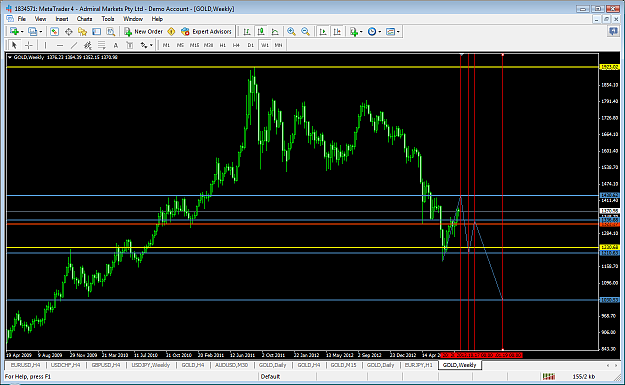The width and height of the screenshot is (625, 385).
Task: Set timeframe to MN monthly
Action: pyautogui.click(x=278, y=45)
